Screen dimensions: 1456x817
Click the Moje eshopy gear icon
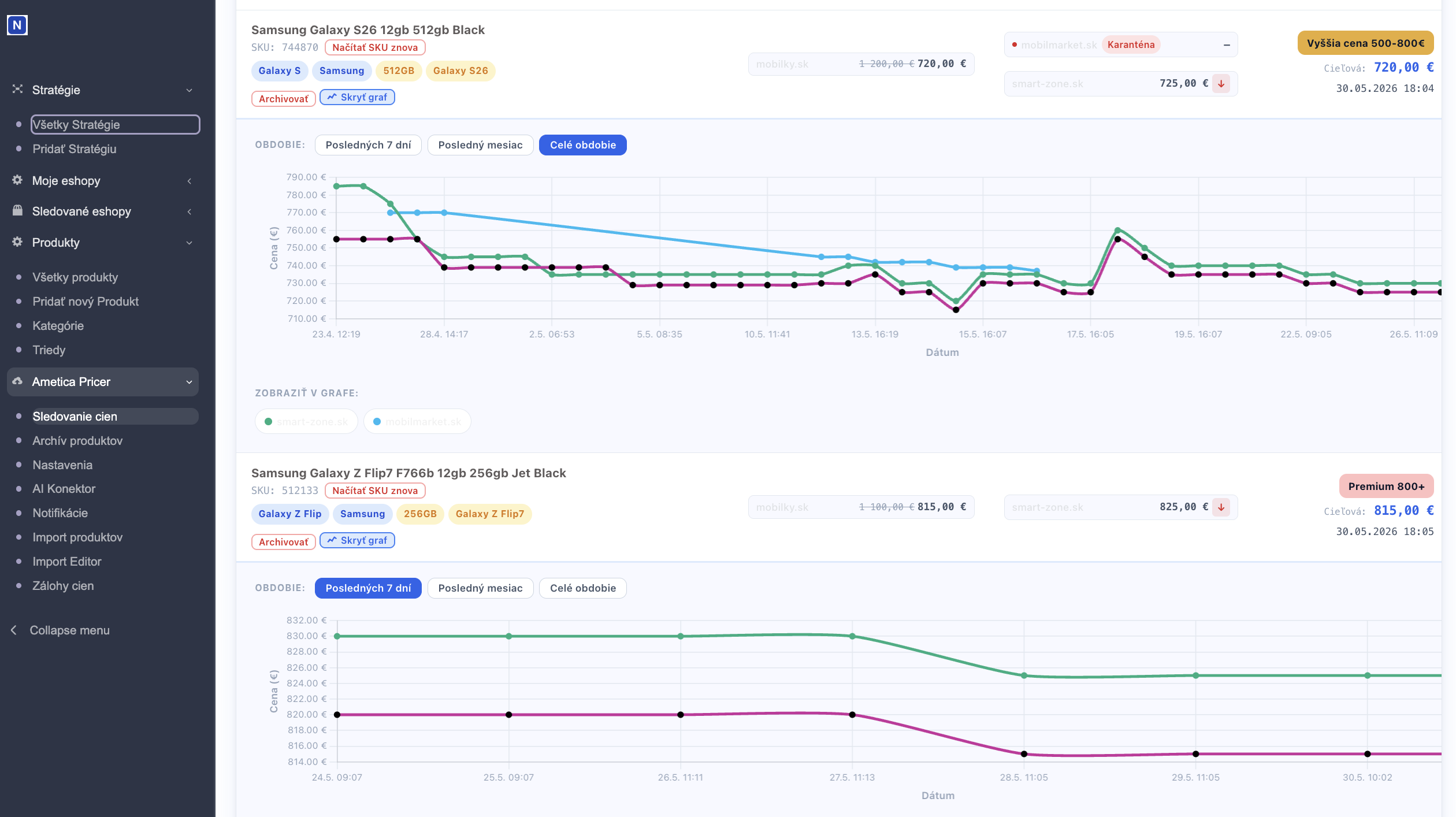click(x=17, y=180)
